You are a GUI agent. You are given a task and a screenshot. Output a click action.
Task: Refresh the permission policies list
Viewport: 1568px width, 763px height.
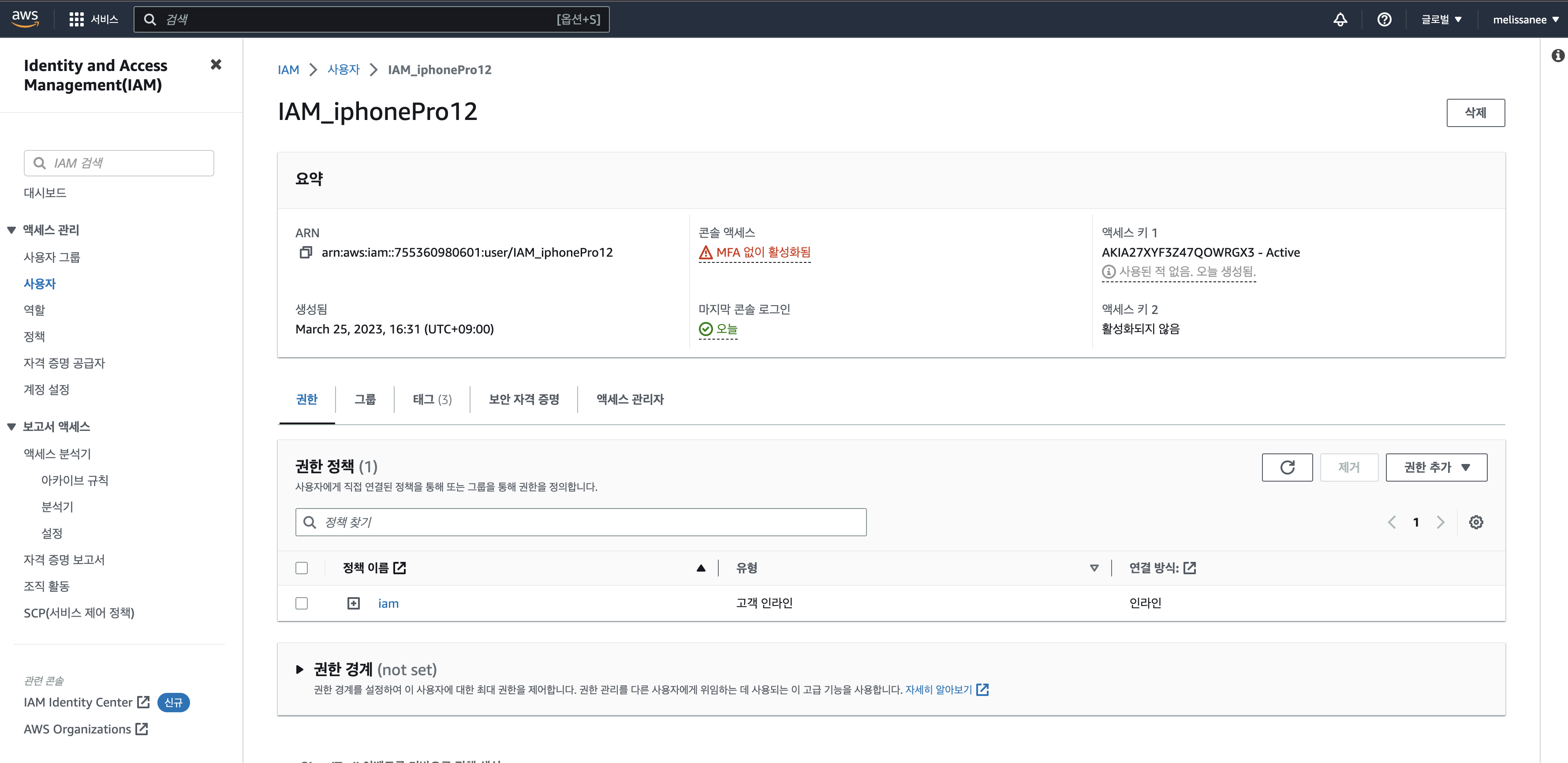tap(1287, 467)
